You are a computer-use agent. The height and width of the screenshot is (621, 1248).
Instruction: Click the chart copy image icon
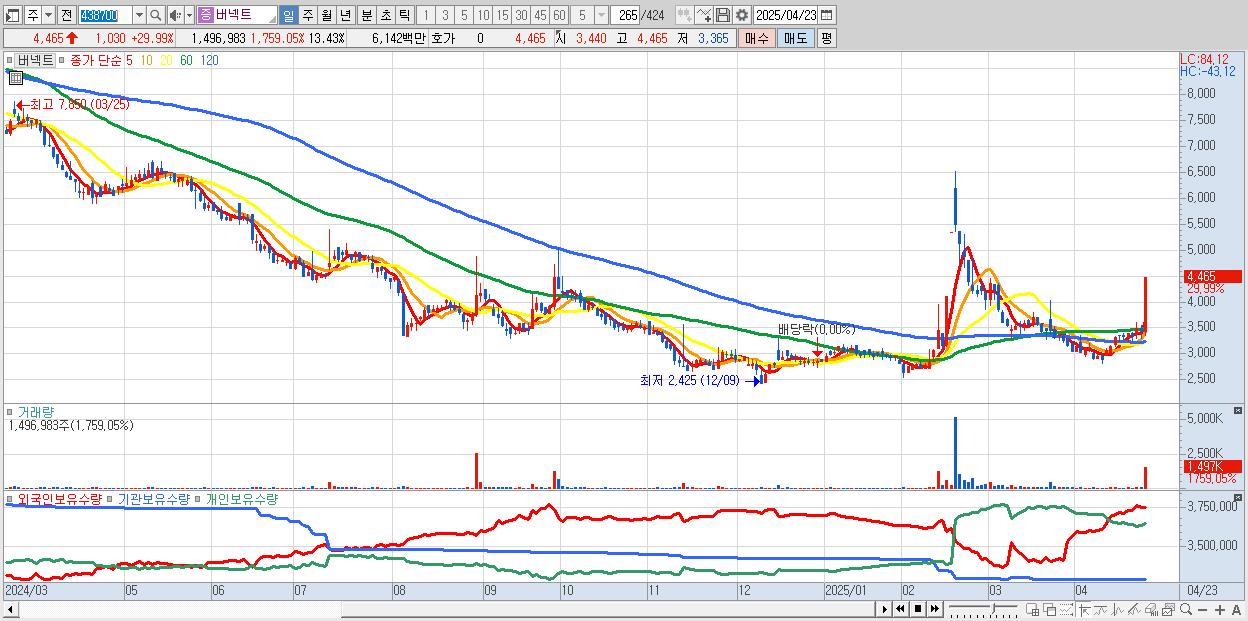click(1168, 609)
